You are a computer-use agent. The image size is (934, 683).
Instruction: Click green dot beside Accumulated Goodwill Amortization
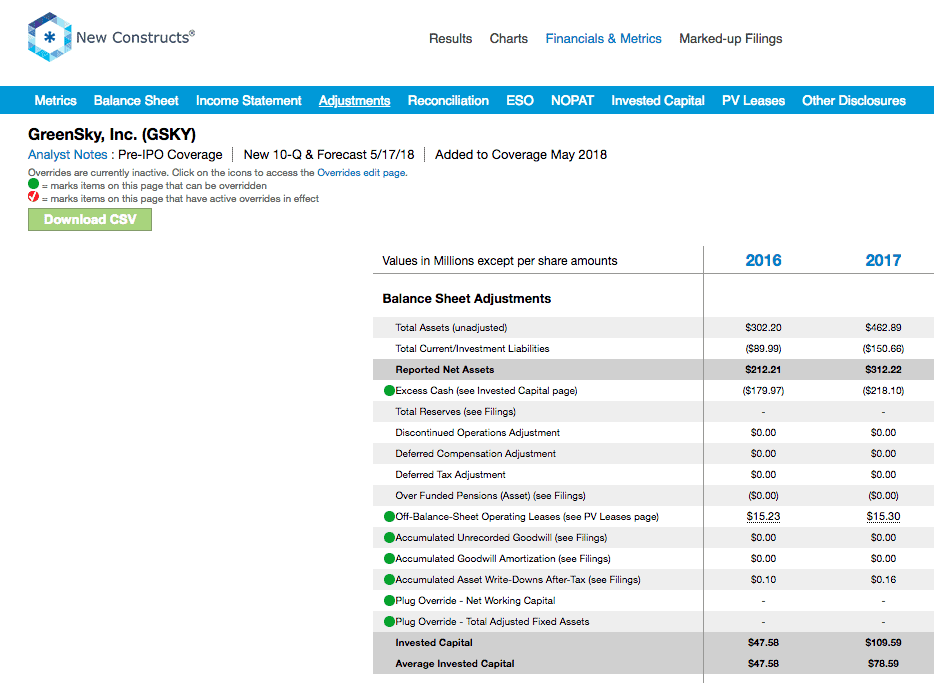[390, 559]
